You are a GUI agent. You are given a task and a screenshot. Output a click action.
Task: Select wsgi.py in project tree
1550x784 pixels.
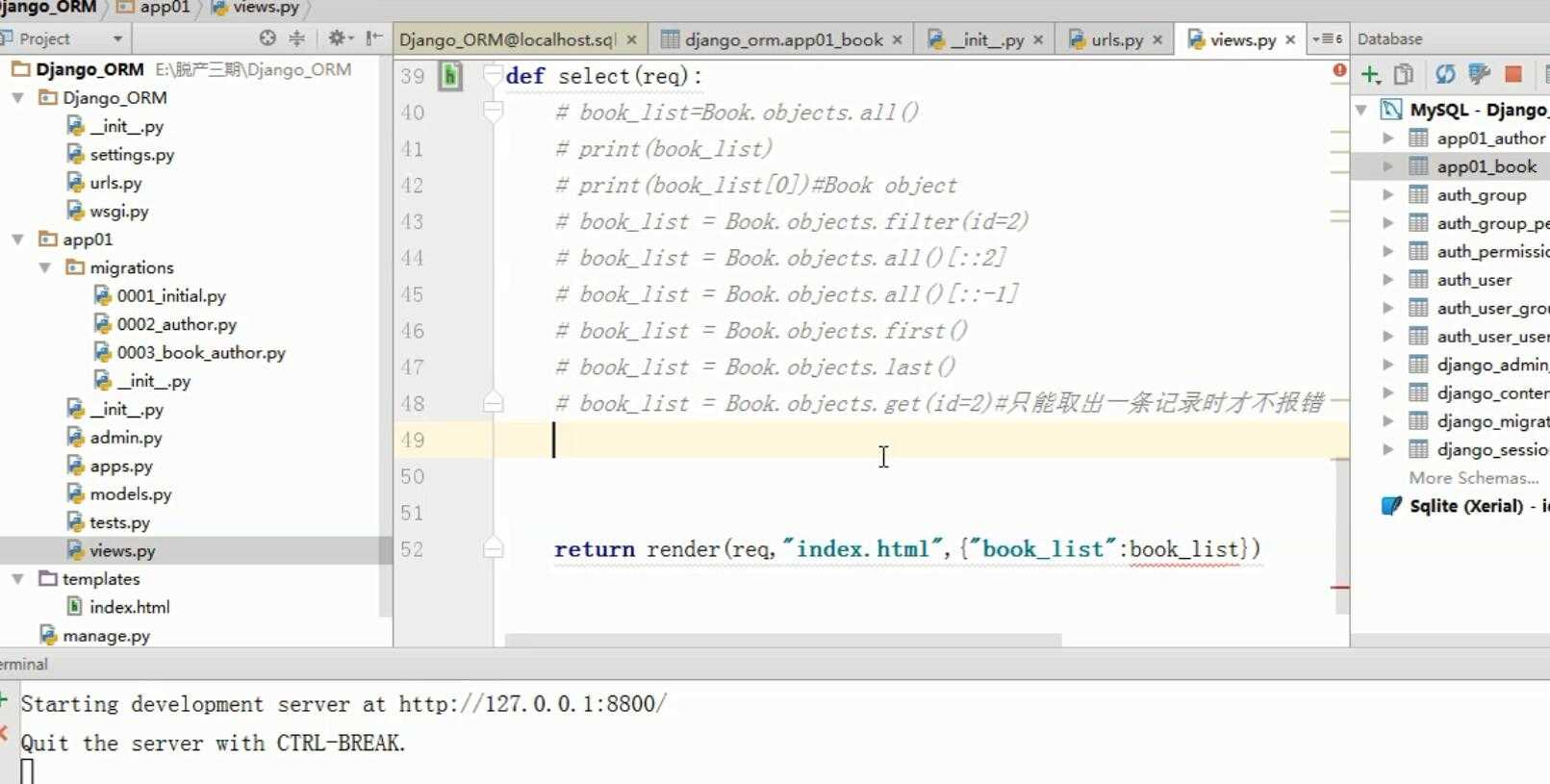coord(119,211)
